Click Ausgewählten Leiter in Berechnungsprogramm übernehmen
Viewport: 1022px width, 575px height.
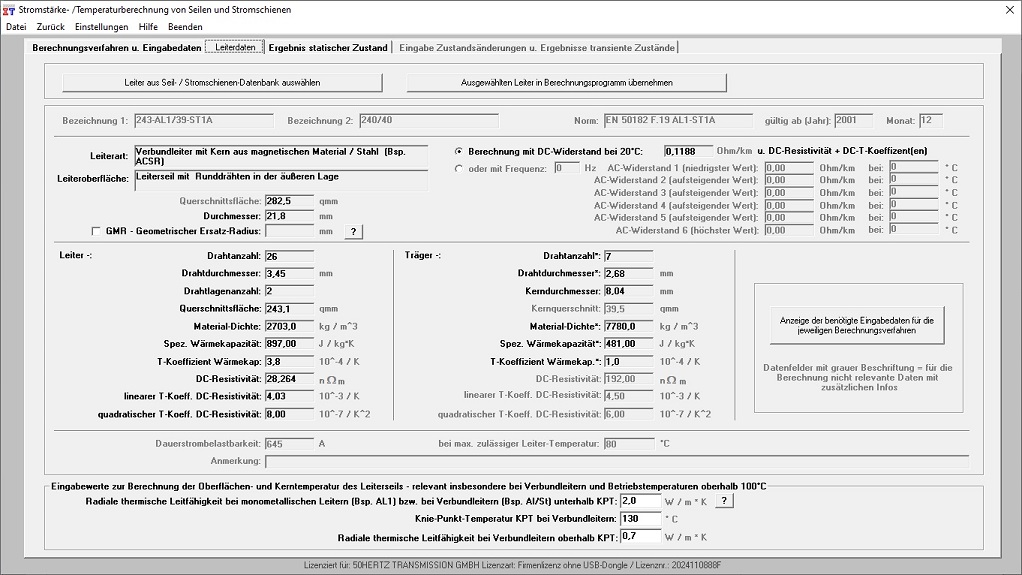(x=566, y=82)
